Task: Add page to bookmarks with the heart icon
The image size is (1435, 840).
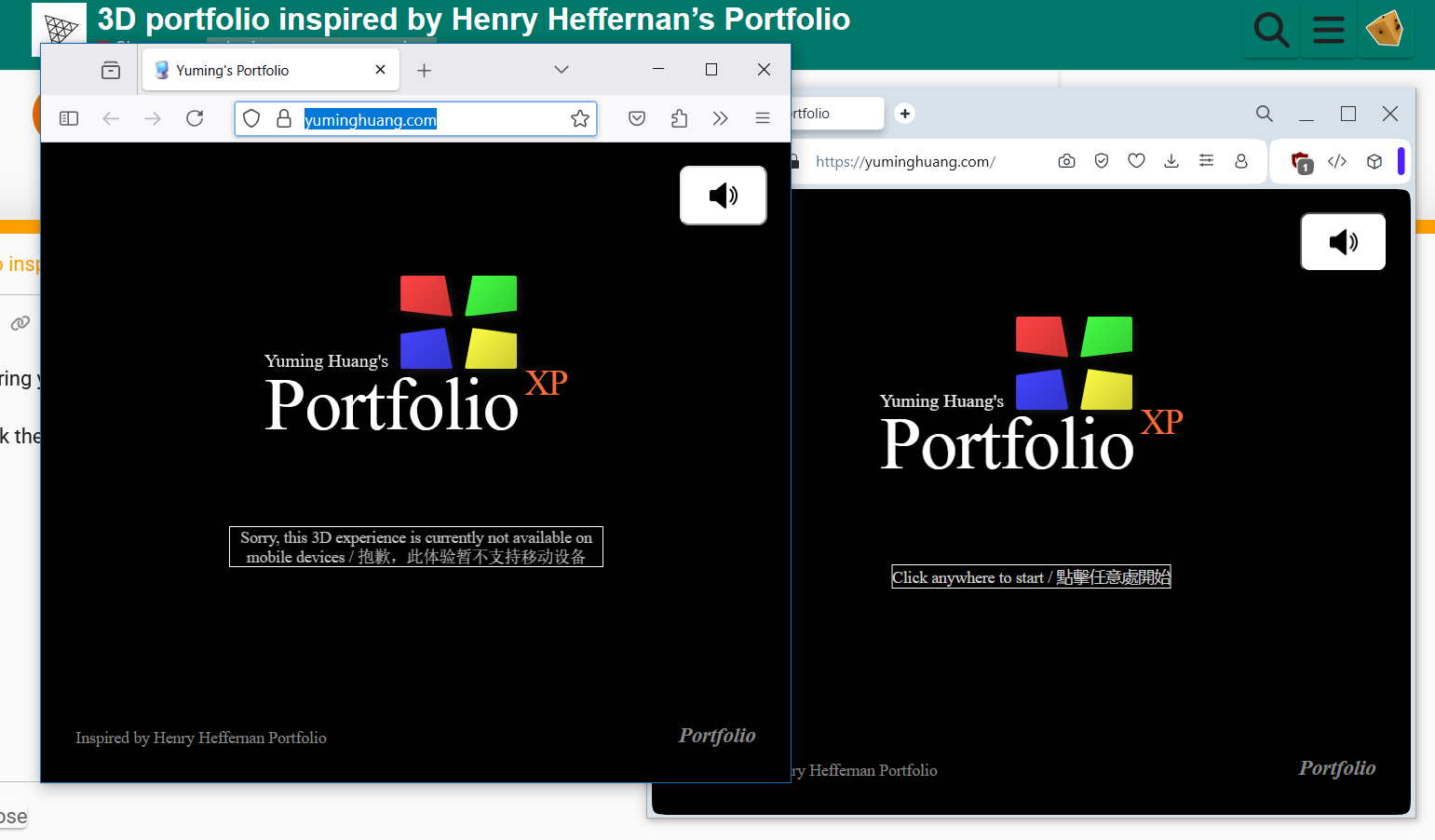Action: [1136, 161]
